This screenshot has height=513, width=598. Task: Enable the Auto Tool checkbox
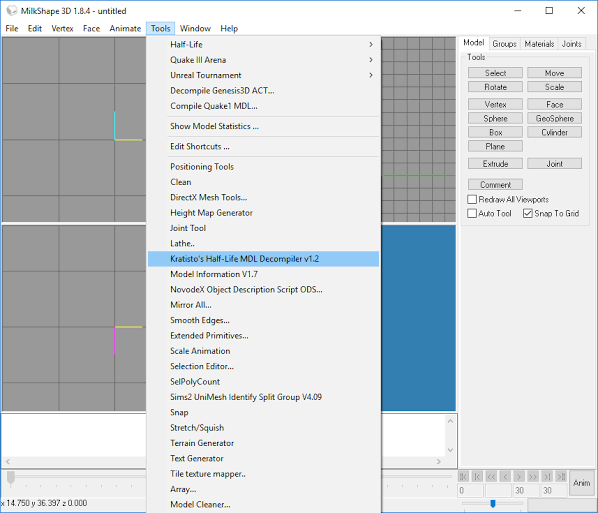pos(472,213)
